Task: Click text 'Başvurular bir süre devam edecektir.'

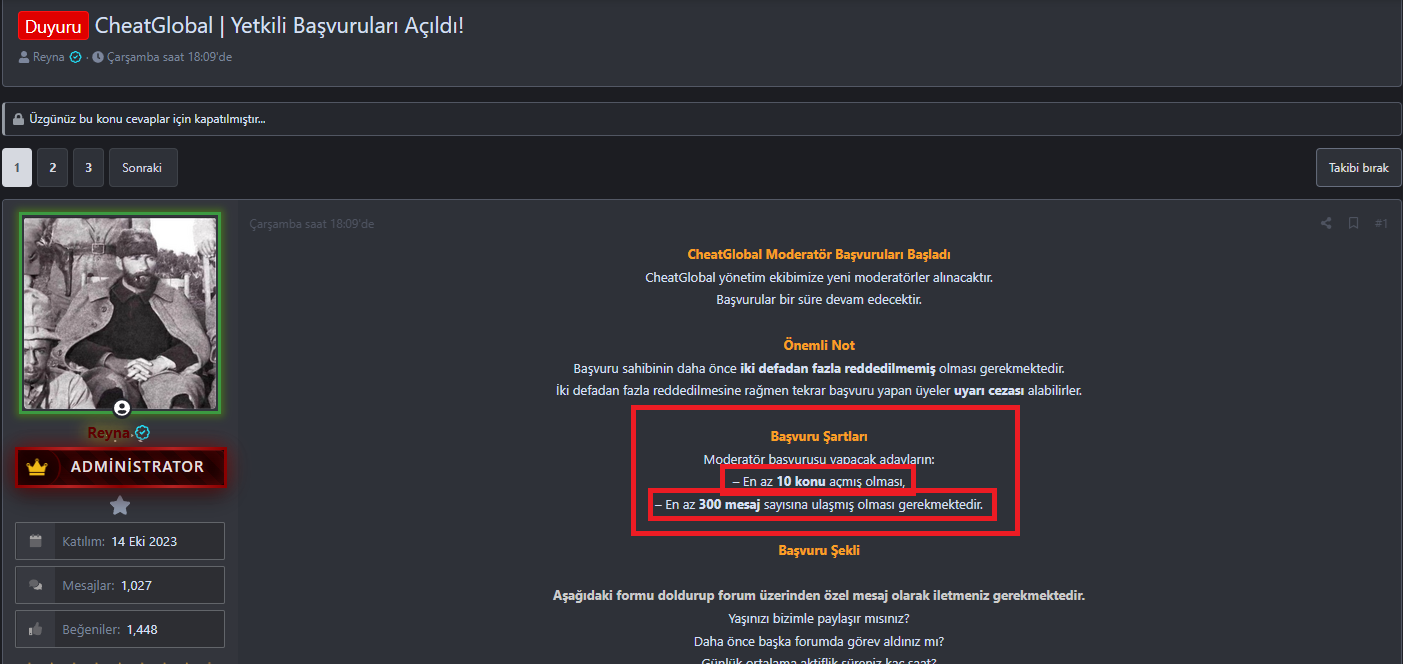Action: pos(819,299)
